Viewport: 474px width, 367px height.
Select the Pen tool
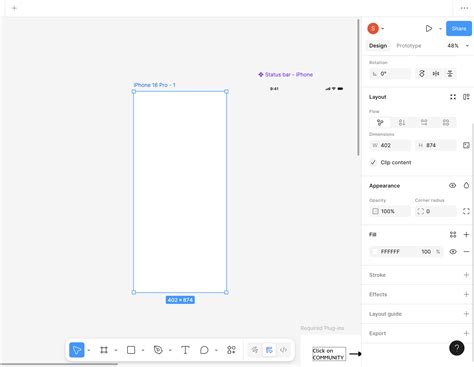click(158, 350)
